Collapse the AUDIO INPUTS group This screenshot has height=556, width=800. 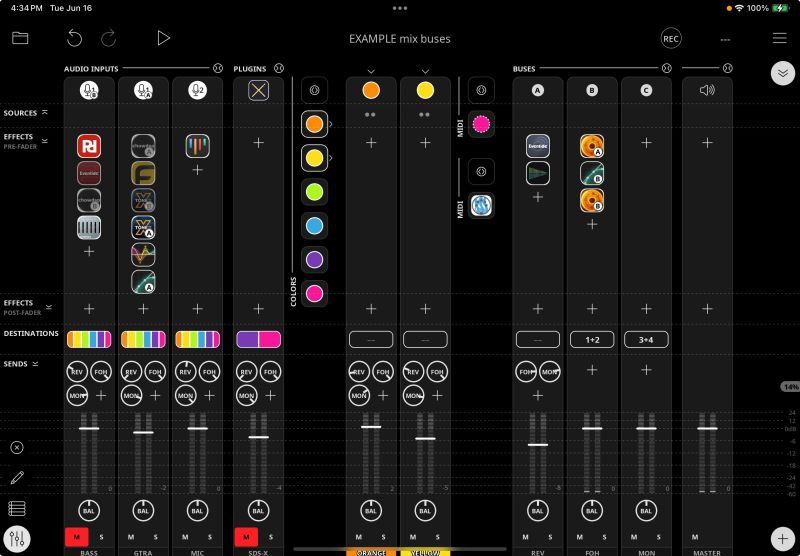coord(218,68)
